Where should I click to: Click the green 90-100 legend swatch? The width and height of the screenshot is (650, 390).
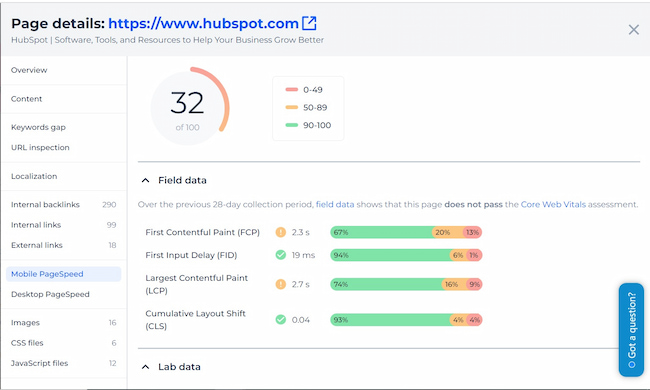(x=292, y=125)
